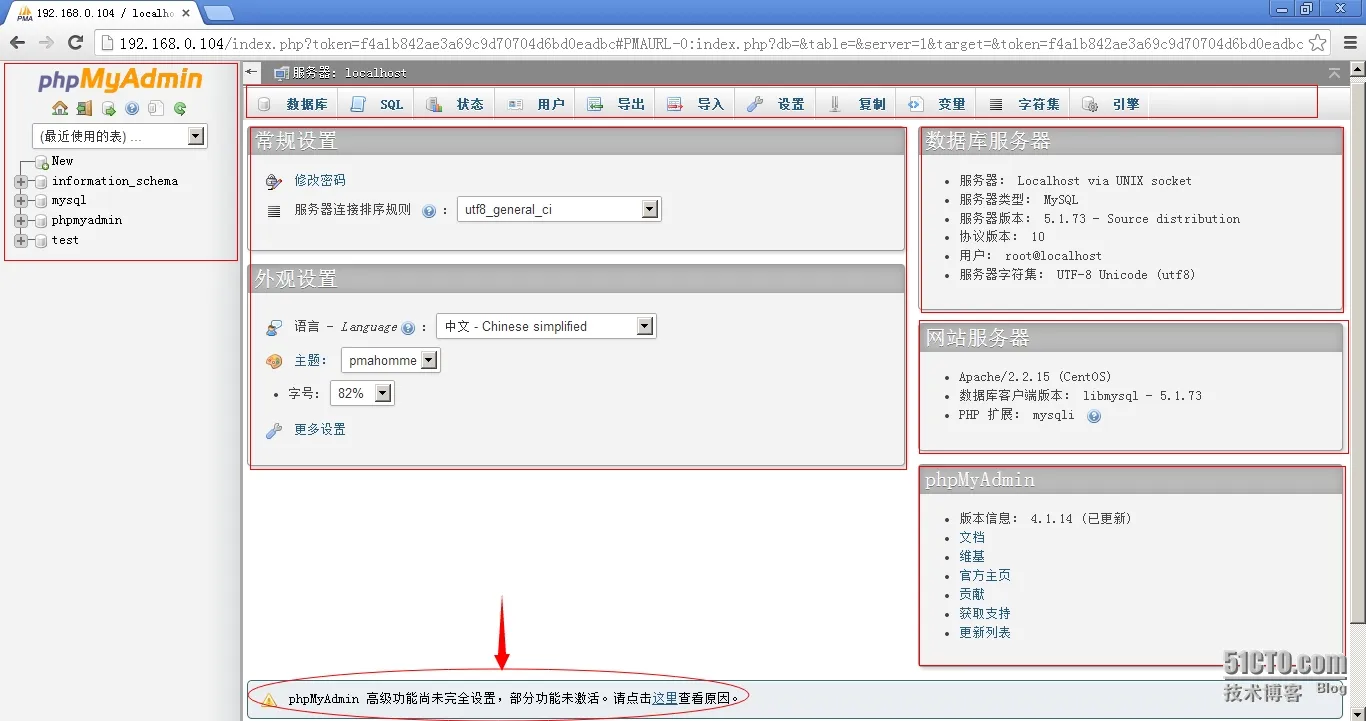Click the server icon next to 服务器: localhost

[281, 73]
